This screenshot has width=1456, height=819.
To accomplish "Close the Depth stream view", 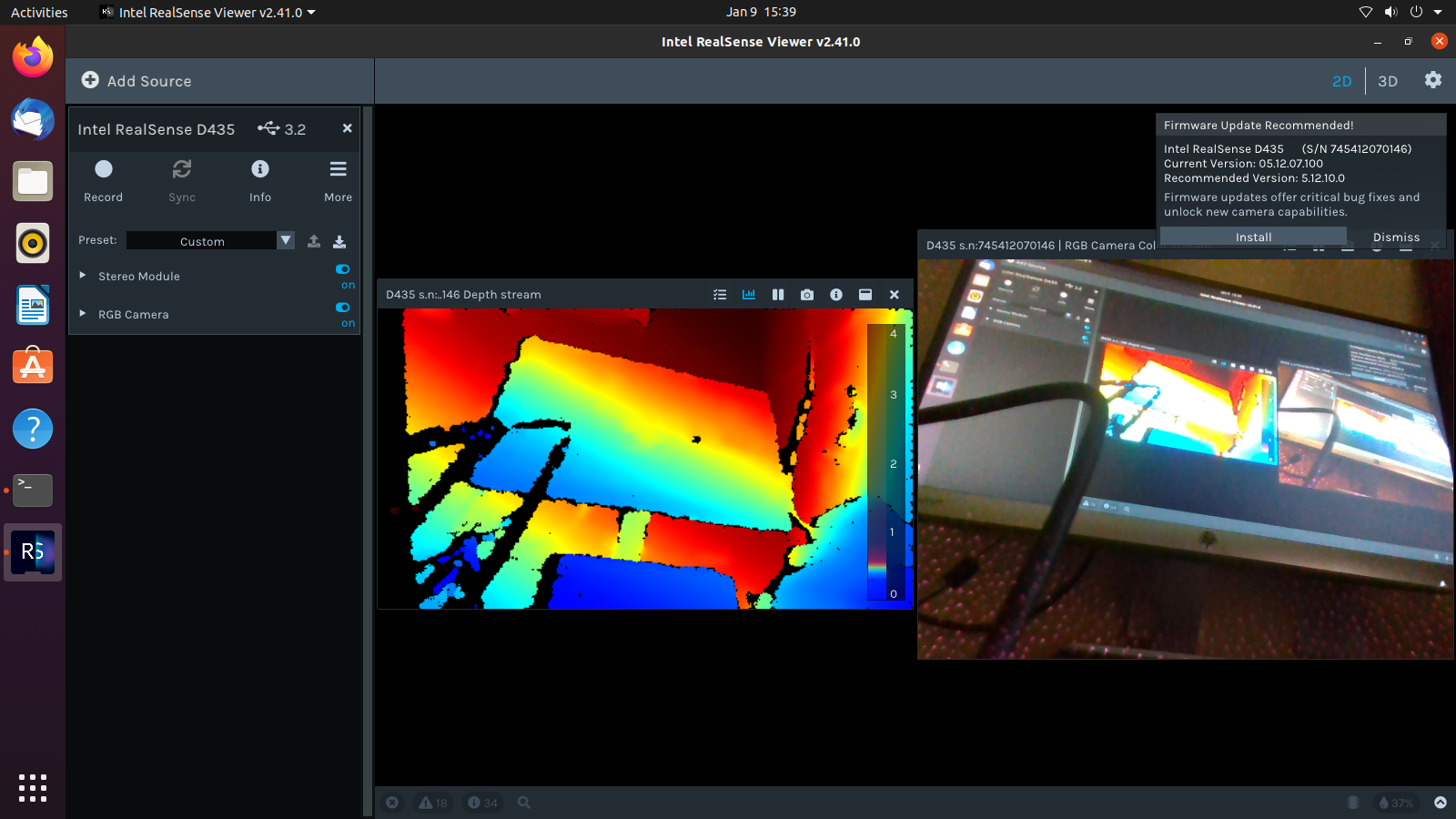I will [x=895, y=294].
